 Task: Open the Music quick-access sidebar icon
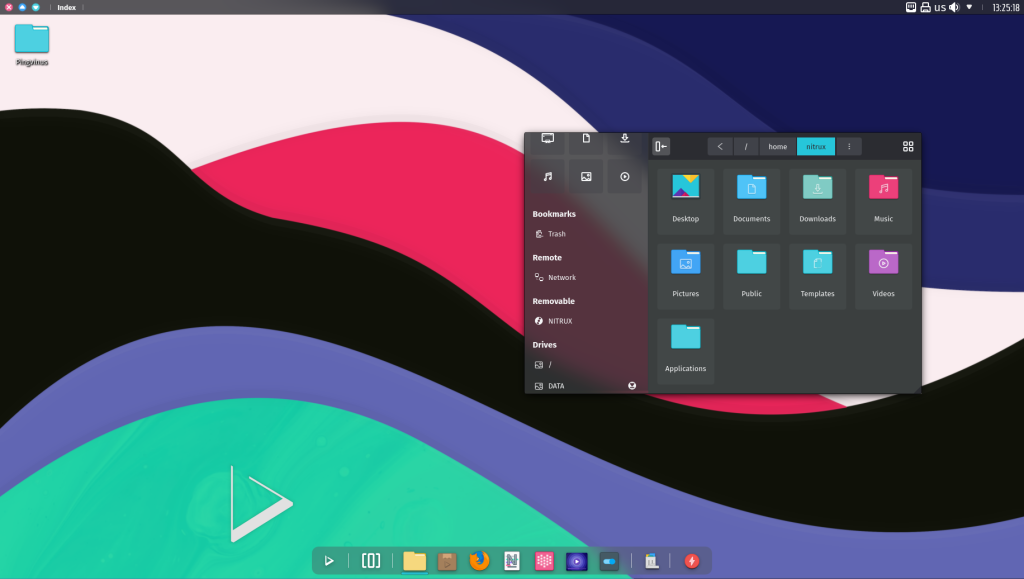pyautogui.click(x=547, y=176)
